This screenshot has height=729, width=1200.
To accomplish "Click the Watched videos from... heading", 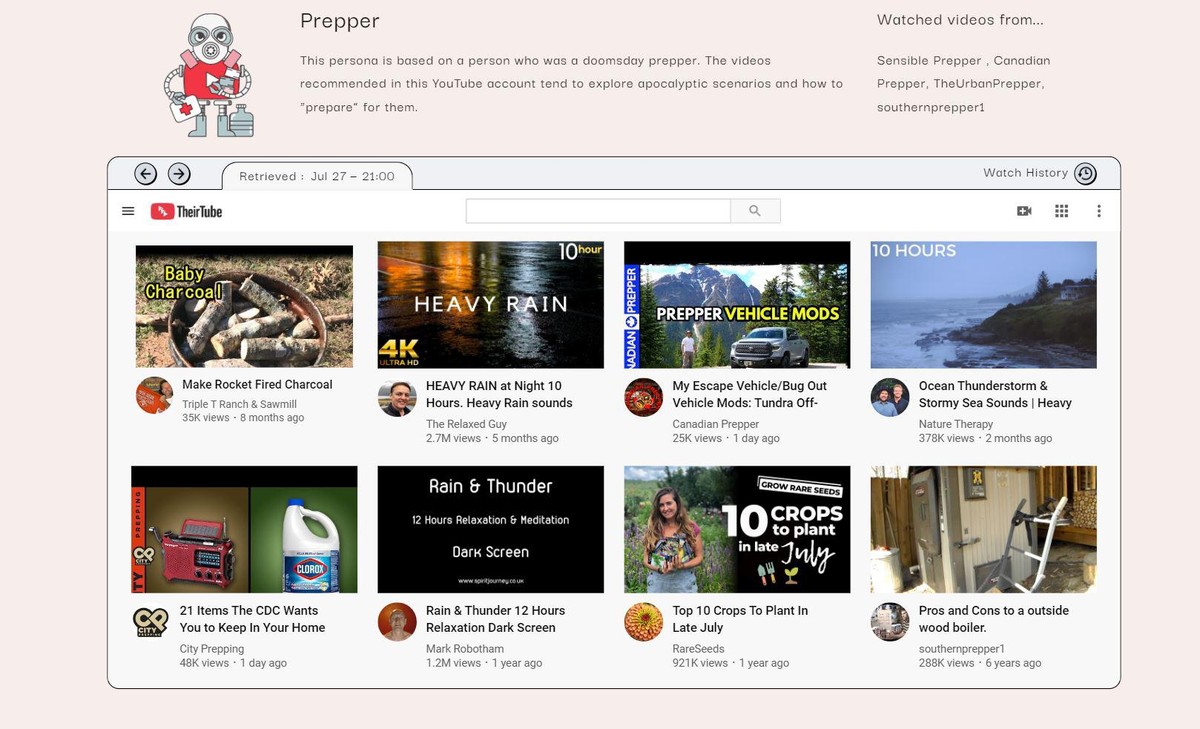I will click(960, 19).
